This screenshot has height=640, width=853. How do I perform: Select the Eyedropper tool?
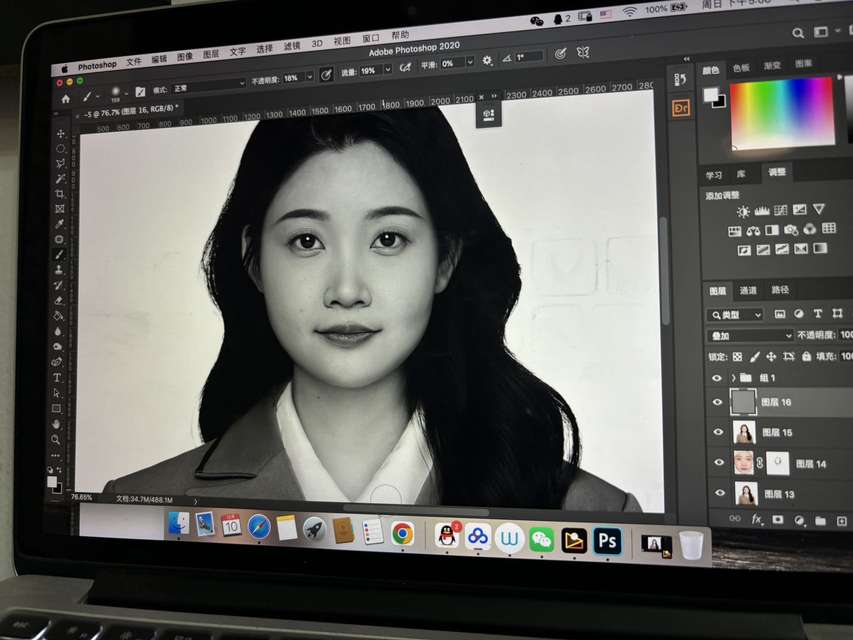pyautogui.click(x=60, y=224)
